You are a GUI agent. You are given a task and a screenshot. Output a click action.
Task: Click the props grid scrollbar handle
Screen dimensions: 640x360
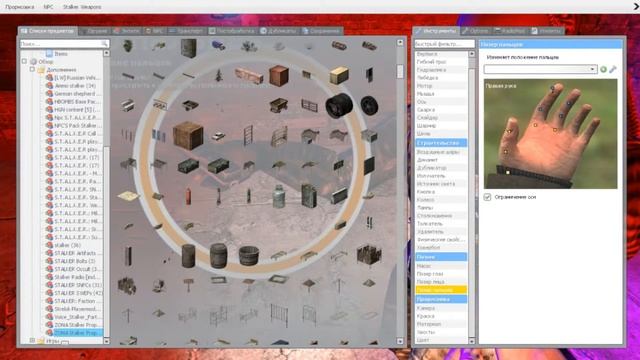[x=400, y=71]
